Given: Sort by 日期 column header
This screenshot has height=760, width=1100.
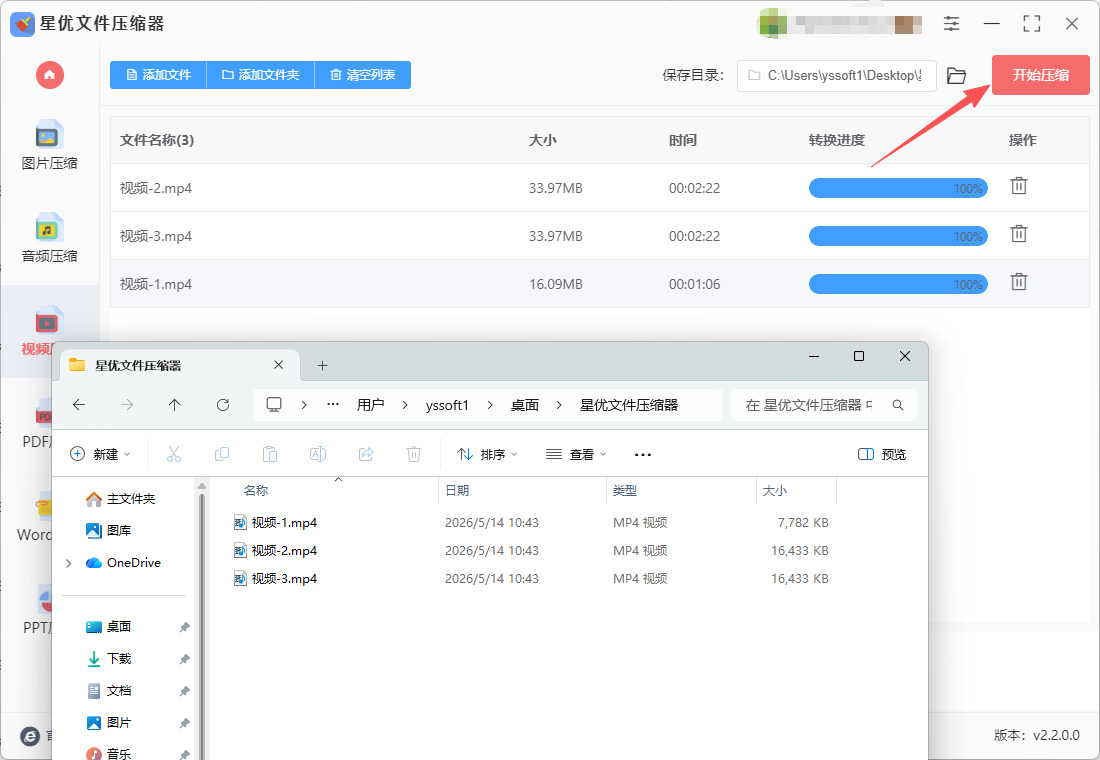Looking at the screenshot, I should click(457, 491).
